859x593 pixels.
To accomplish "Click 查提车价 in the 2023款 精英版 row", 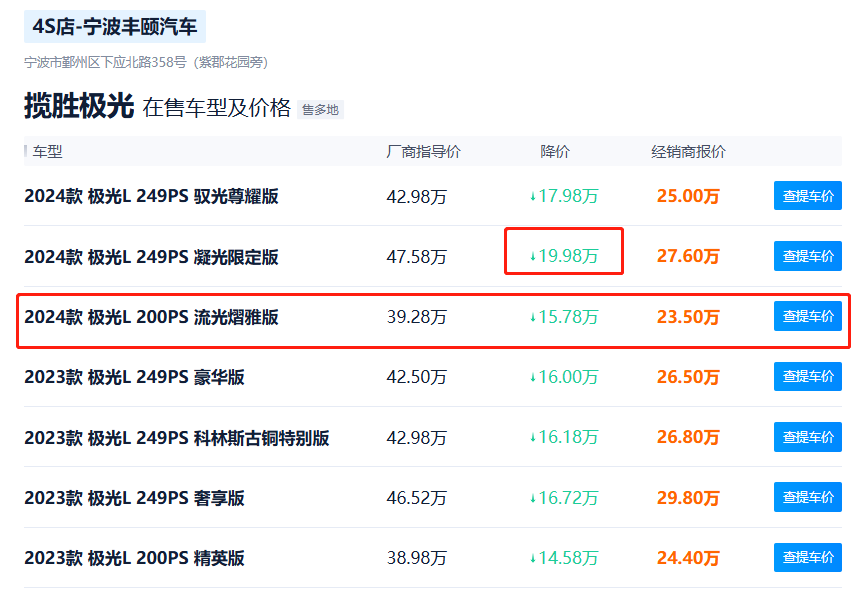I will point(808,557).
